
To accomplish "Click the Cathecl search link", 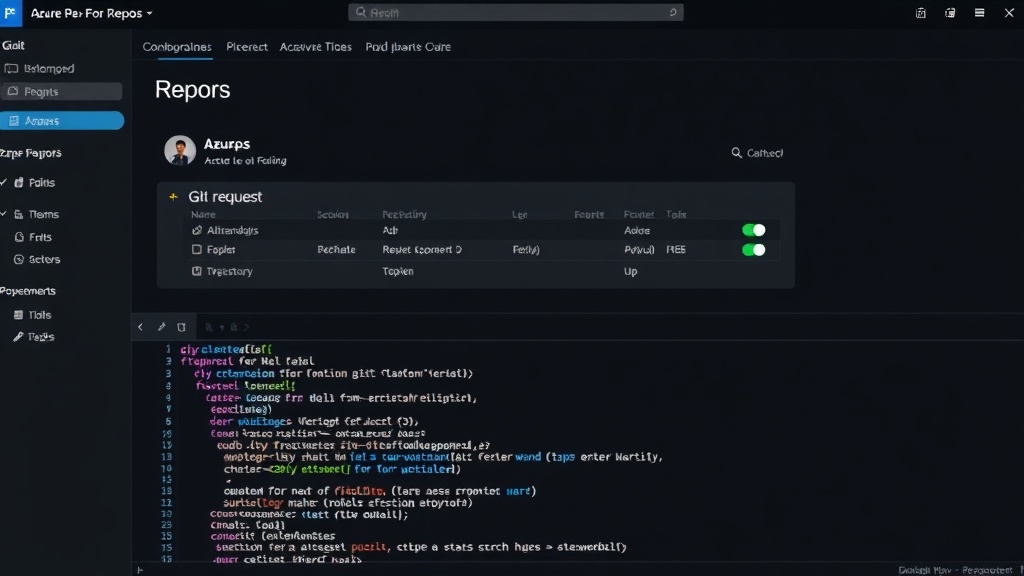I will pyautogui.click(x=765, y=153).
